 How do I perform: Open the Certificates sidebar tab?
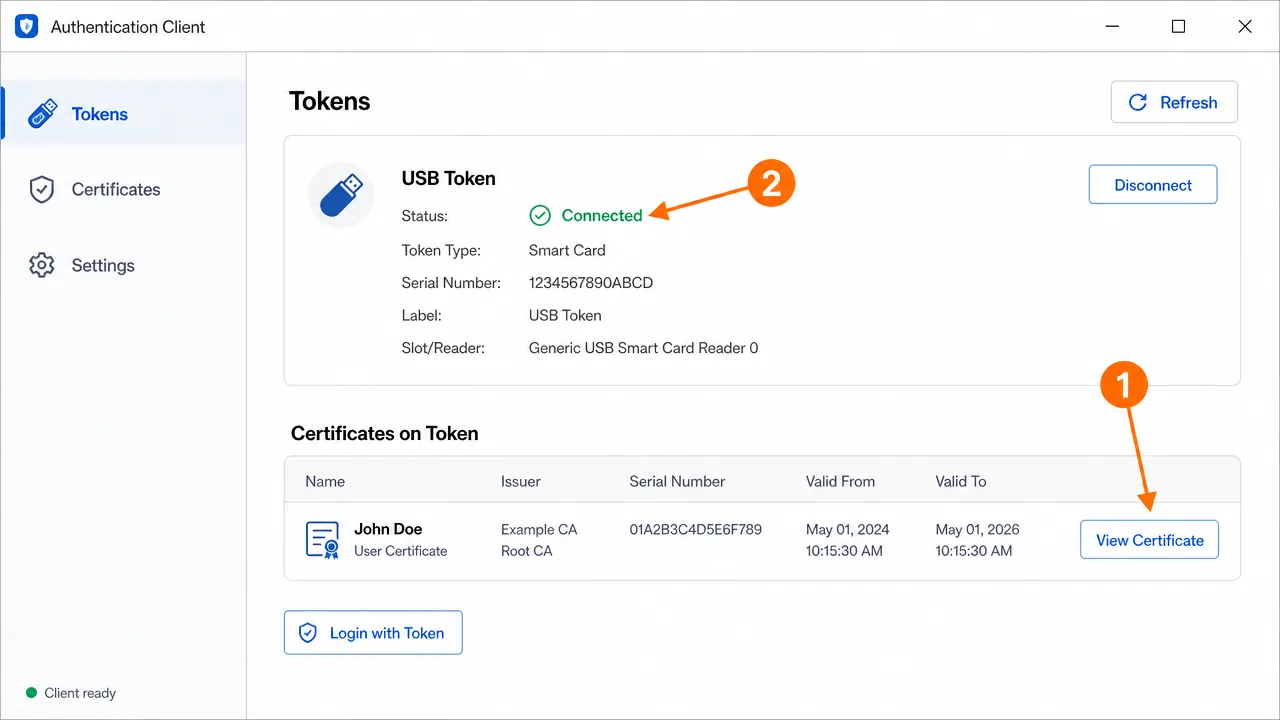point(124,190)
